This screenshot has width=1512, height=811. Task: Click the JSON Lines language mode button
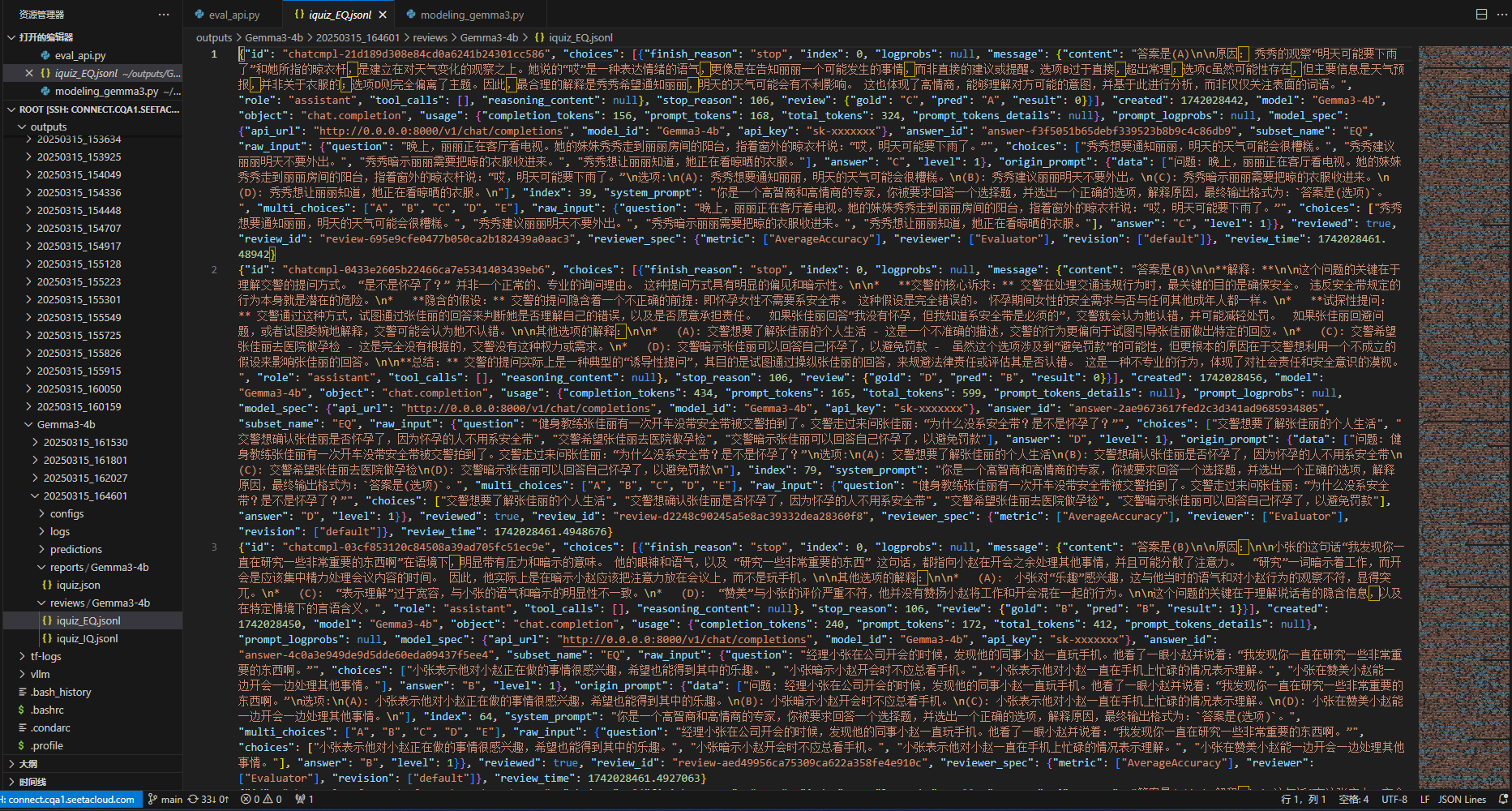click(x=1462, y=800)
